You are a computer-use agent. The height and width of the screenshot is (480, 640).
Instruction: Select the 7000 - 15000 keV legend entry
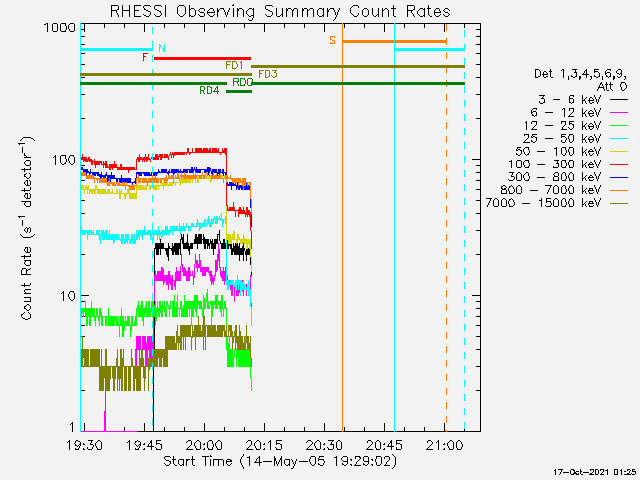557,203
